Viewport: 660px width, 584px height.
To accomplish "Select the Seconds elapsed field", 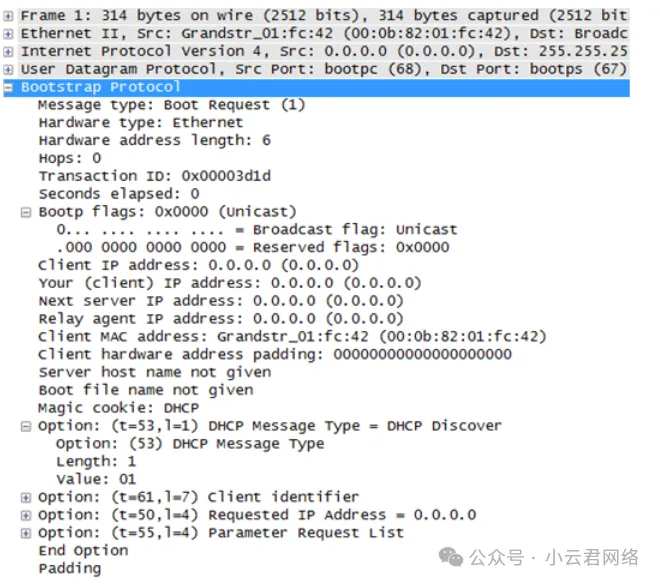I will (118, 194).
